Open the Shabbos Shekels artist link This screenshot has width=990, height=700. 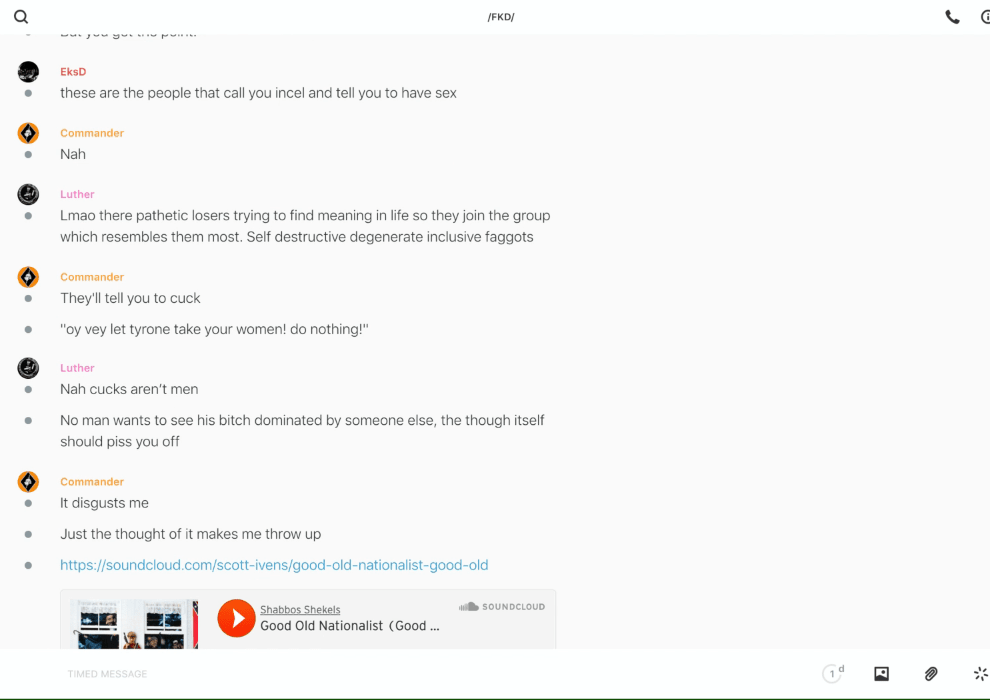pos(300,610)
